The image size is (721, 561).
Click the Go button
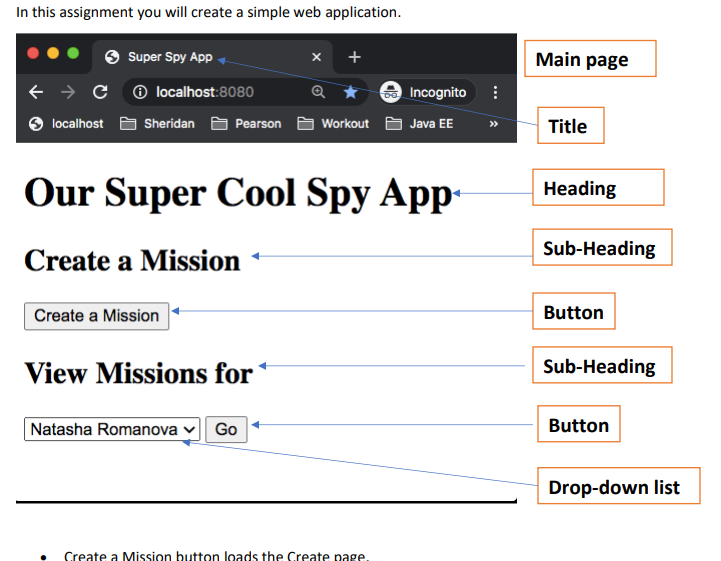[x=226, y=429]
